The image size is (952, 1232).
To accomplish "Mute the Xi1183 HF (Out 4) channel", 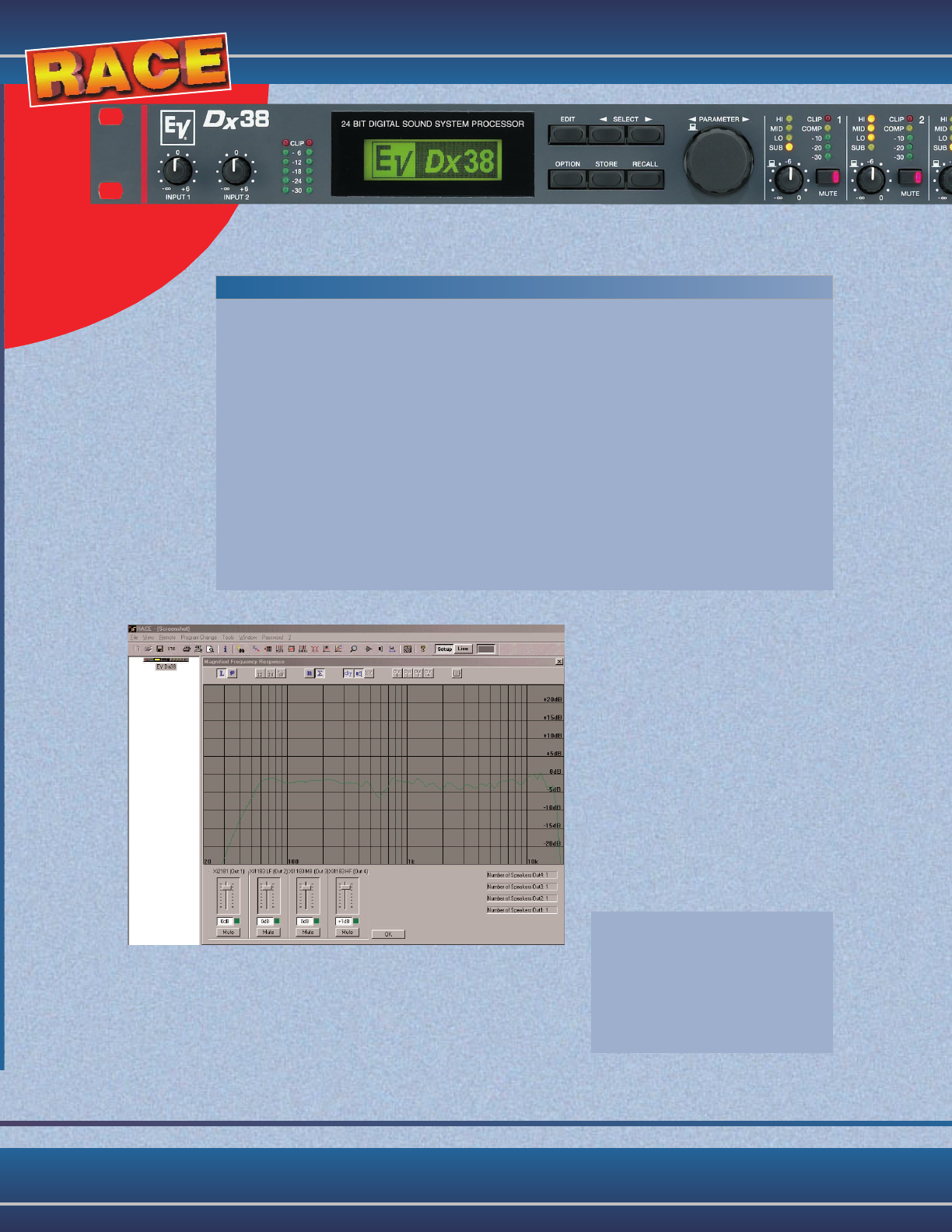I will [x=347, y=932].
